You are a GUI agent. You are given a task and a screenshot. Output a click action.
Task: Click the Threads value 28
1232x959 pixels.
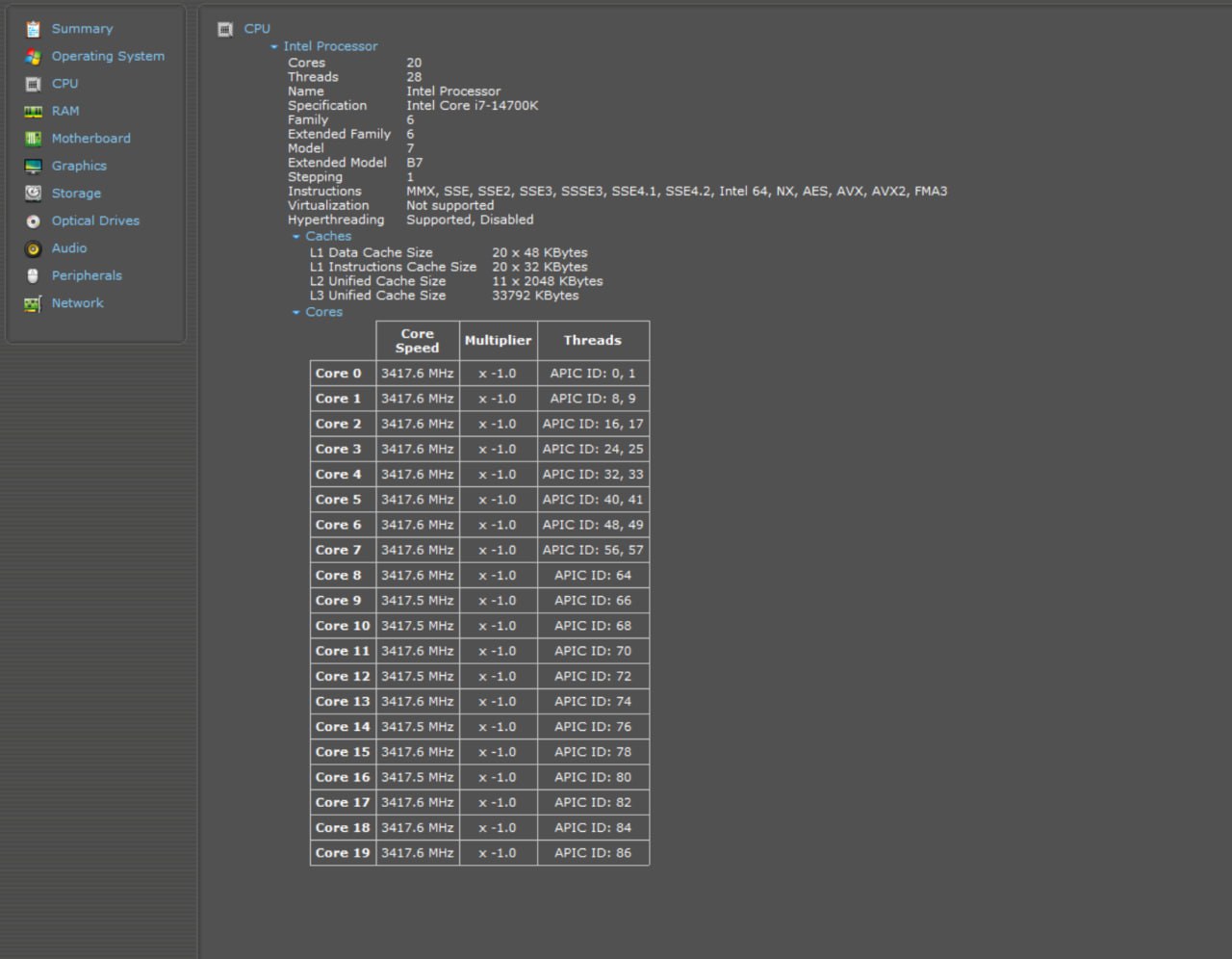pos(414,77)
